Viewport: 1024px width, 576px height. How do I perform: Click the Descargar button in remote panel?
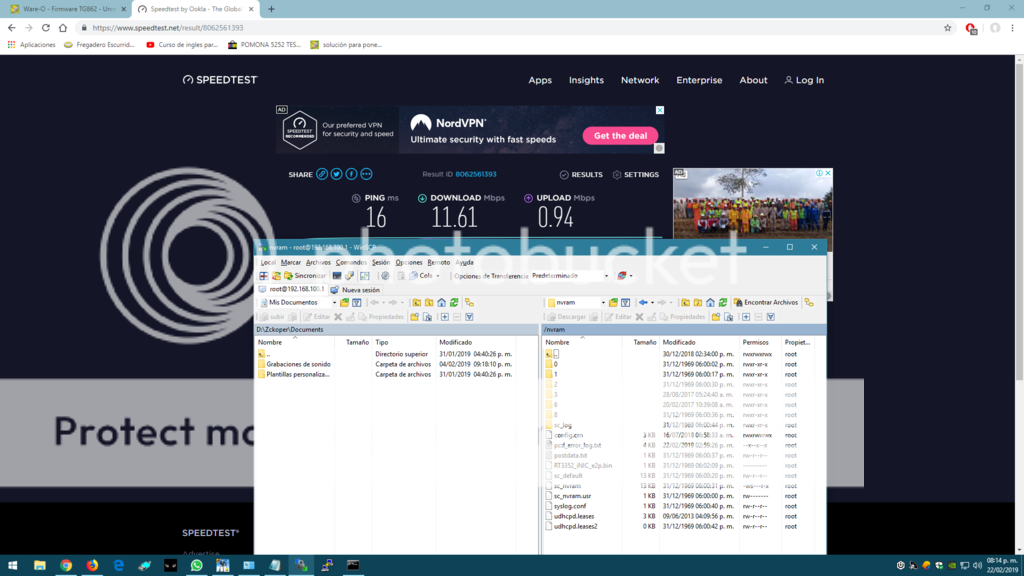(567, 317)
